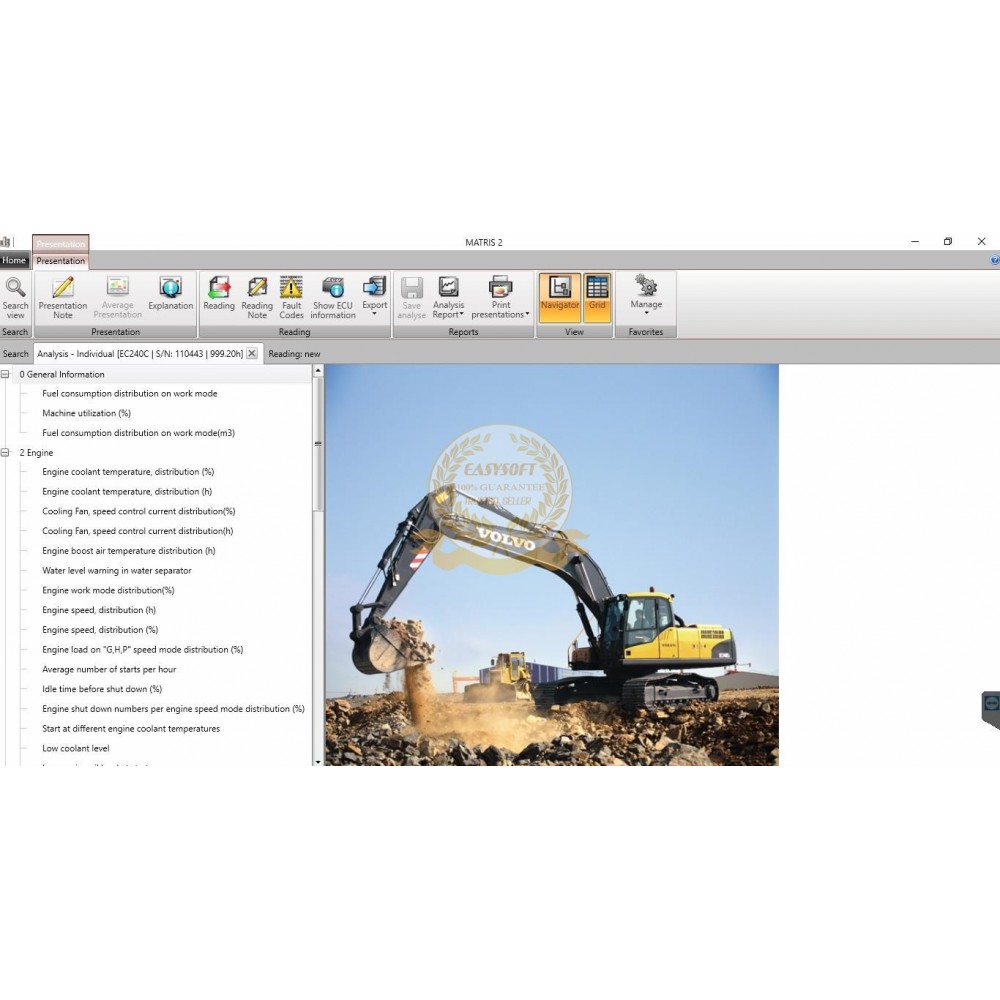Click the MATRIS app icon in title bar
Screen dimensions: 1000x1000
tap(5, 242)
